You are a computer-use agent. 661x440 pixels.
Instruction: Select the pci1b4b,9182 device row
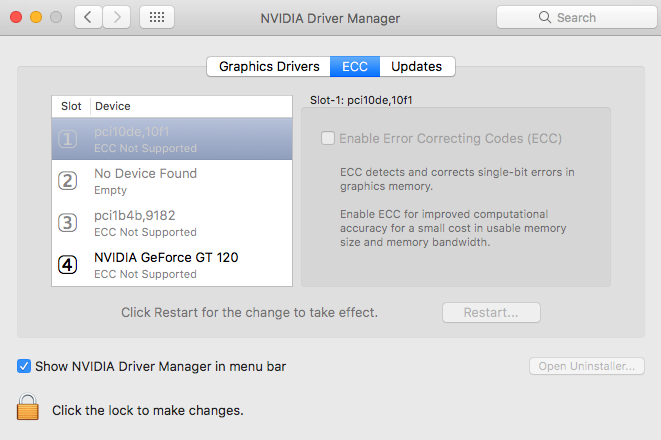click(172, 223)
